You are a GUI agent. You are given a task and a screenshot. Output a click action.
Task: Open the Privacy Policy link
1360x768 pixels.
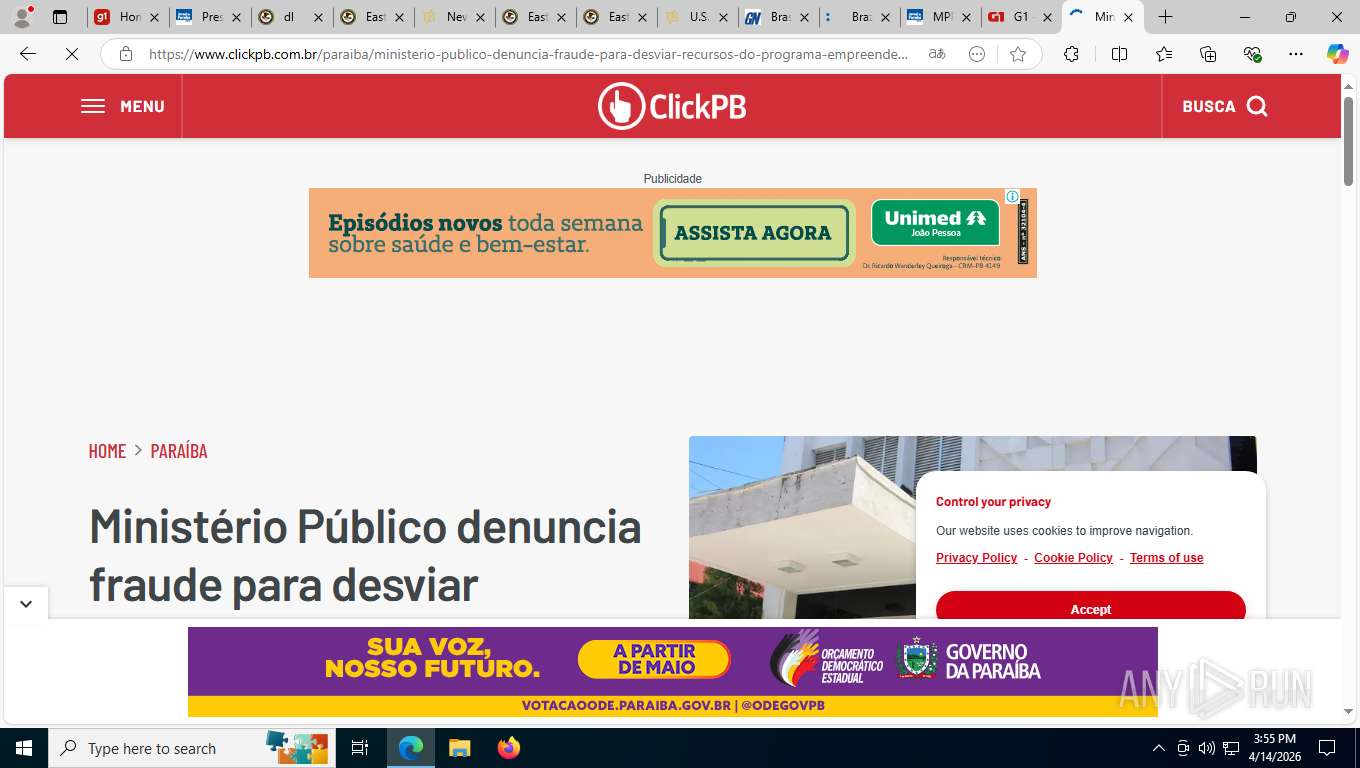976,558
